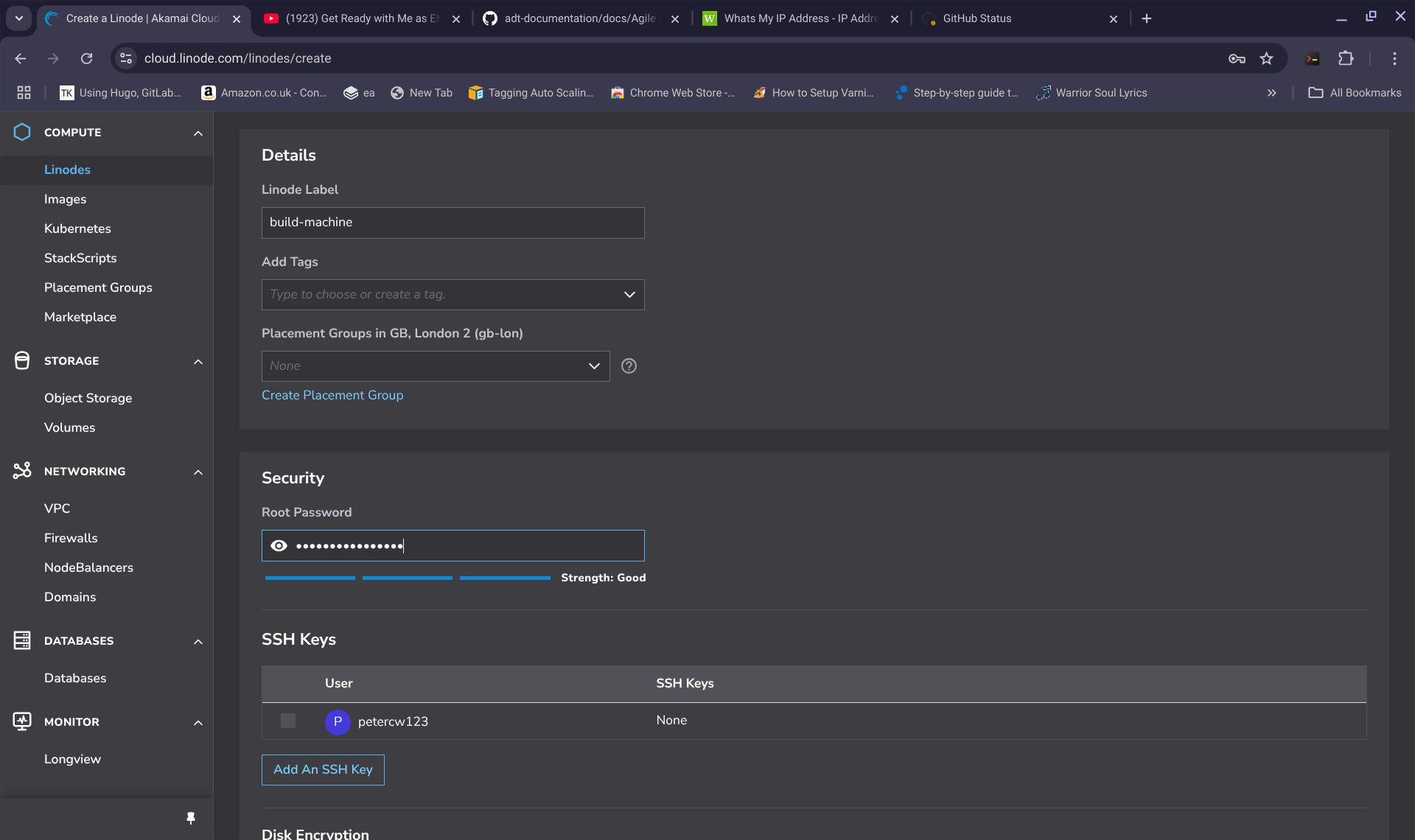This screenshot has height=840, width=1415.
Task: Click the Monitor icon in sidebar
Action: pyautogui.click(x=22, y=721)
